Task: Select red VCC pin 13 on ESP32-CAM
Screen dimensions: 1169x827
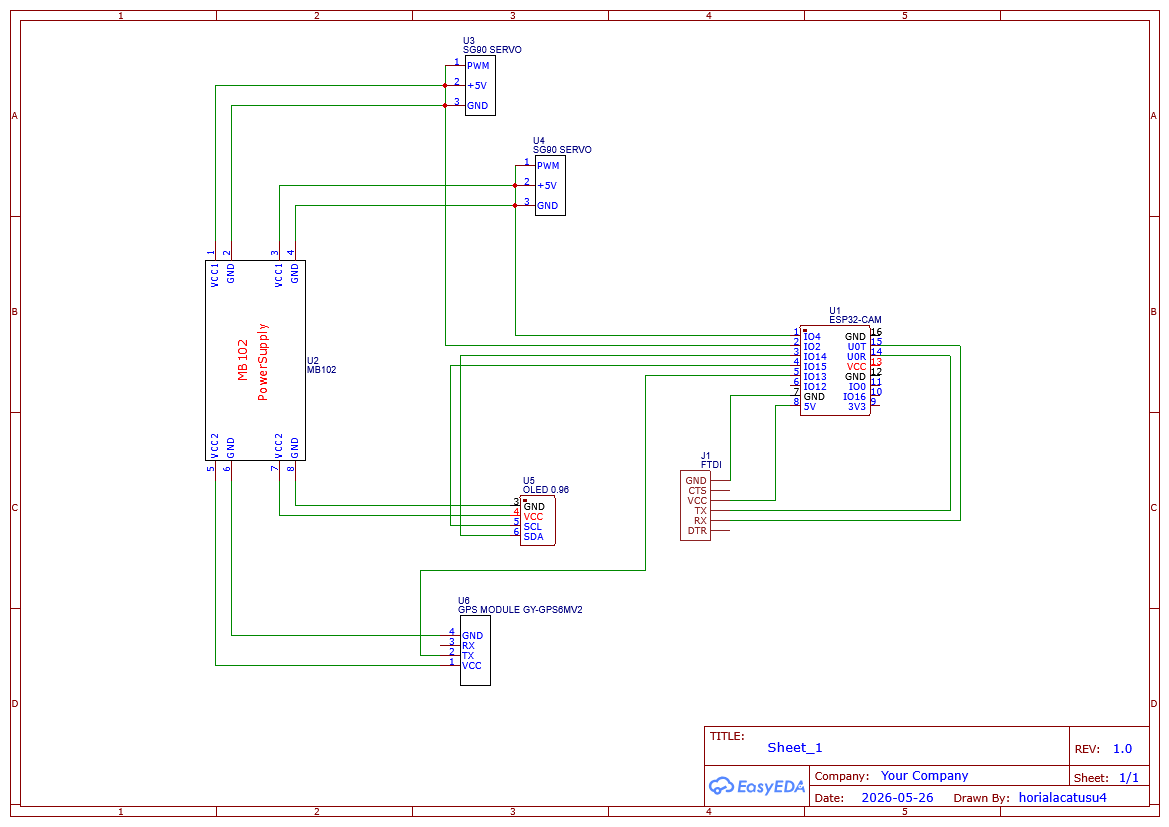Action: coord(857,367)
